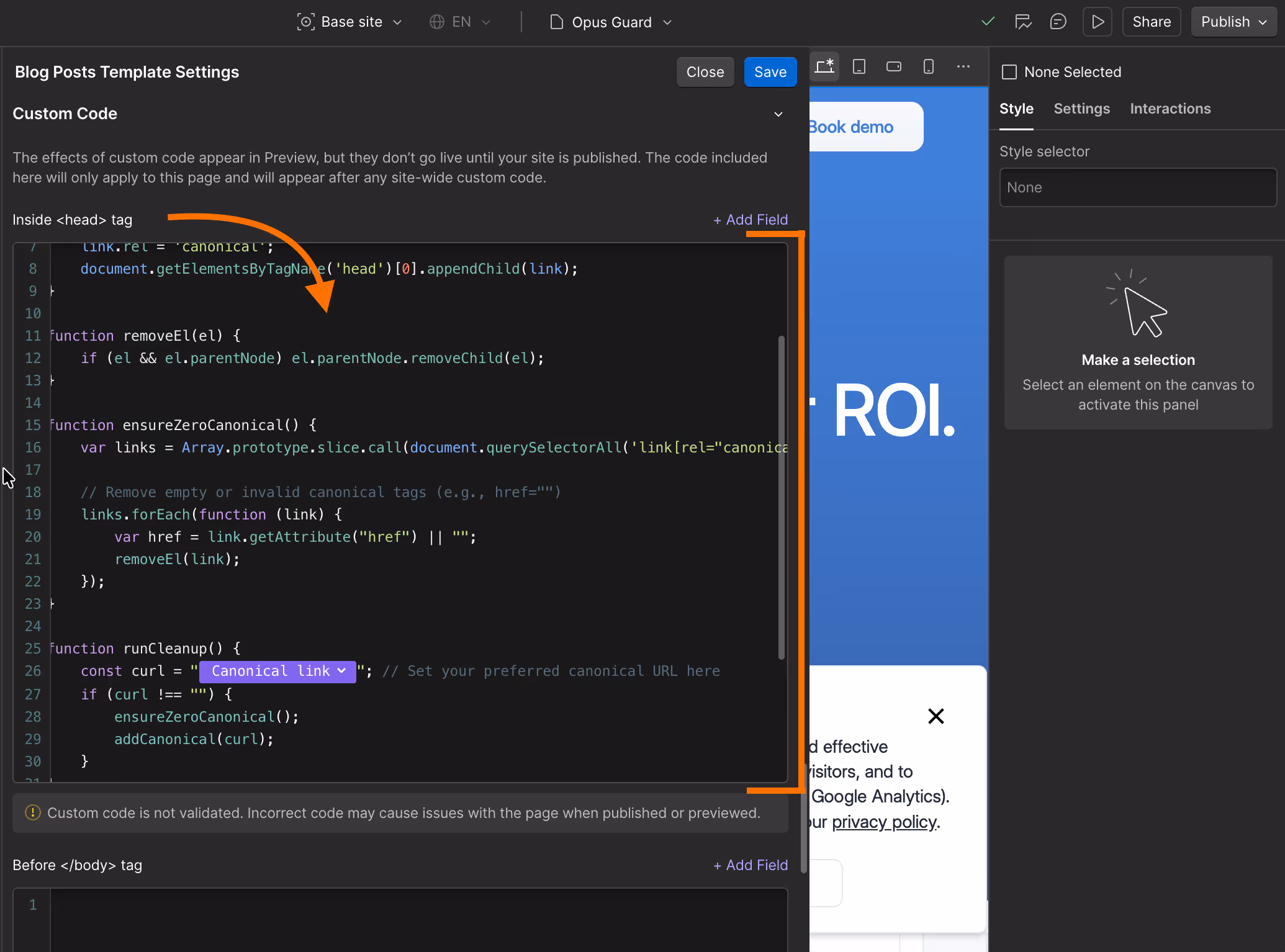Click the Style selector input field
The width and height of the screenshot is (1285, 952).
(1137, 187)
